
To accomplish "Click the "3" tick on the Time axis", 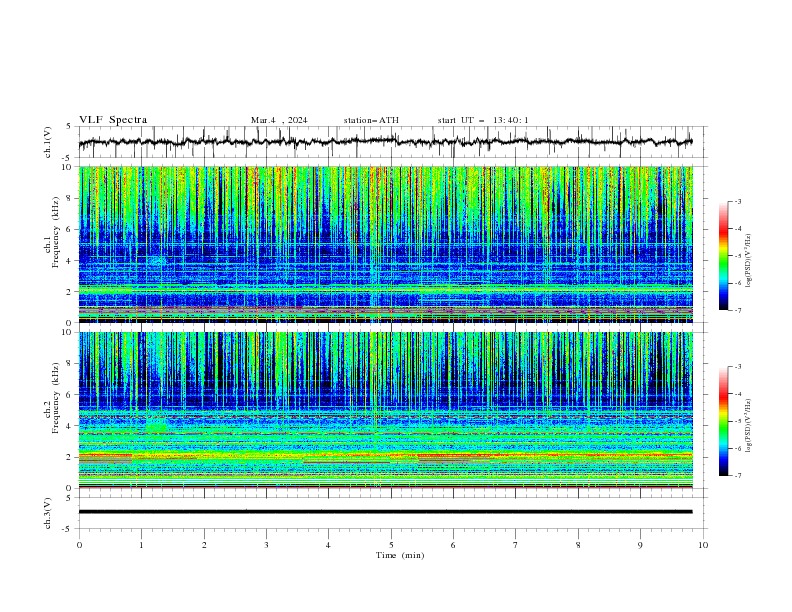I will click(266, 545).
